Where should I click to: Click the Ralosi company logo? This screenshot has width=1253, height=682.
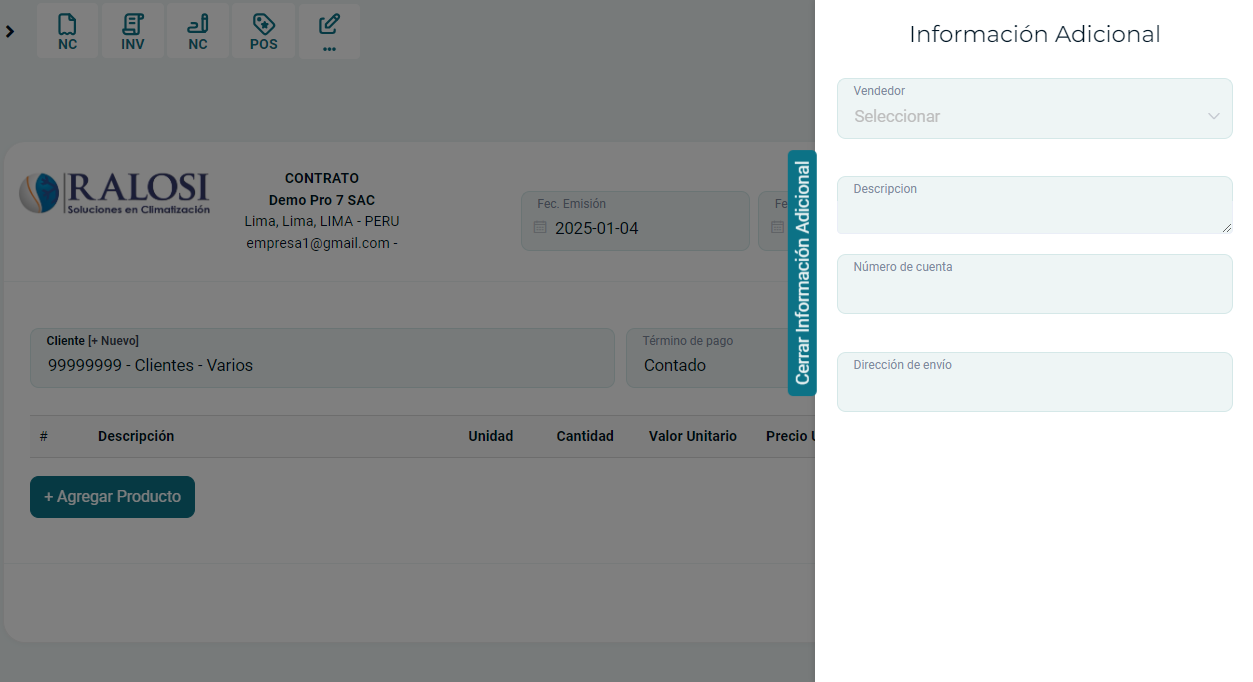(114, 193)
